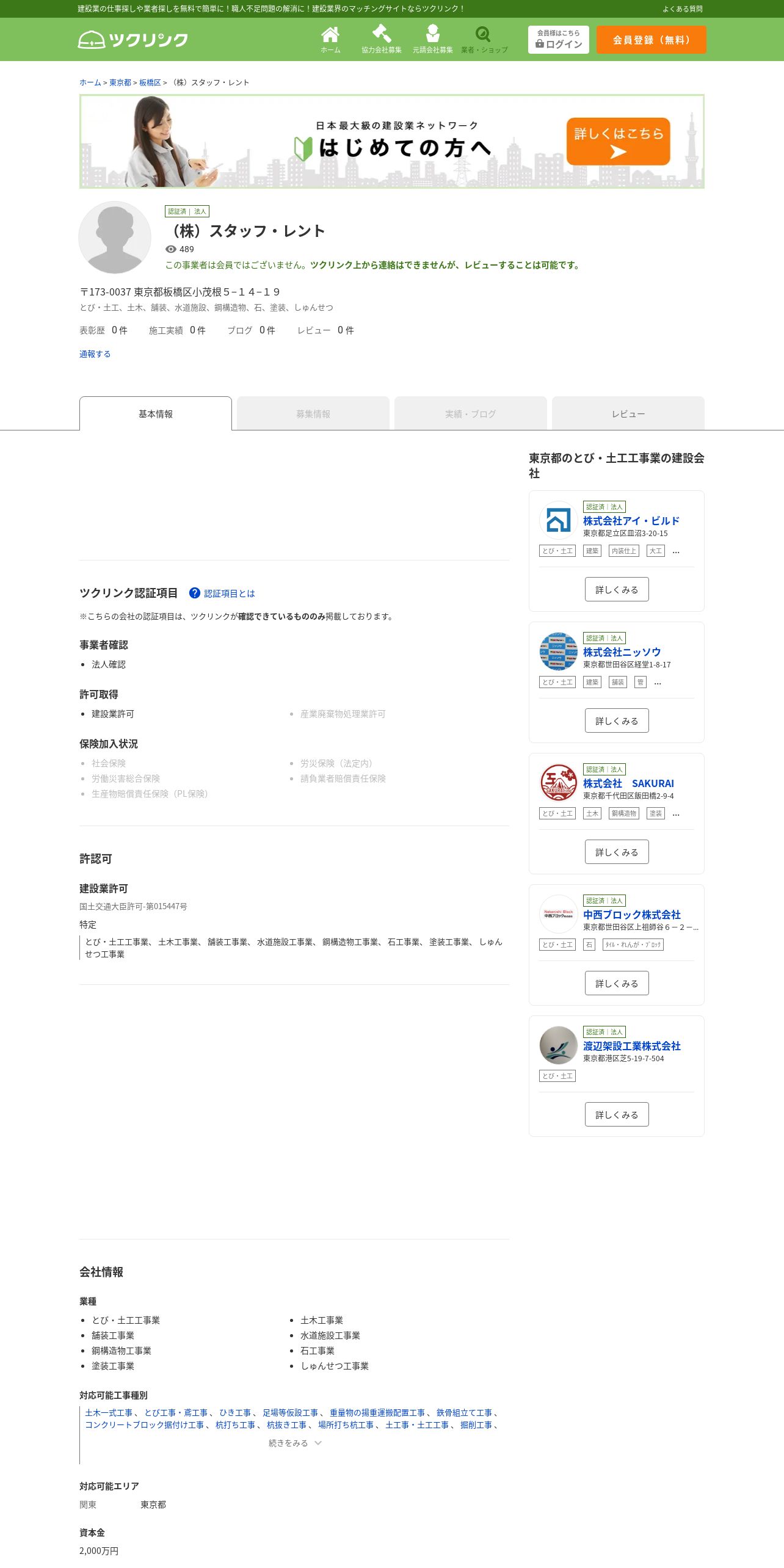The width and height of the screenshot is (784, 1568).
Task: Click 詳しくみる for SAKURAI
Action: coord(617,852)
